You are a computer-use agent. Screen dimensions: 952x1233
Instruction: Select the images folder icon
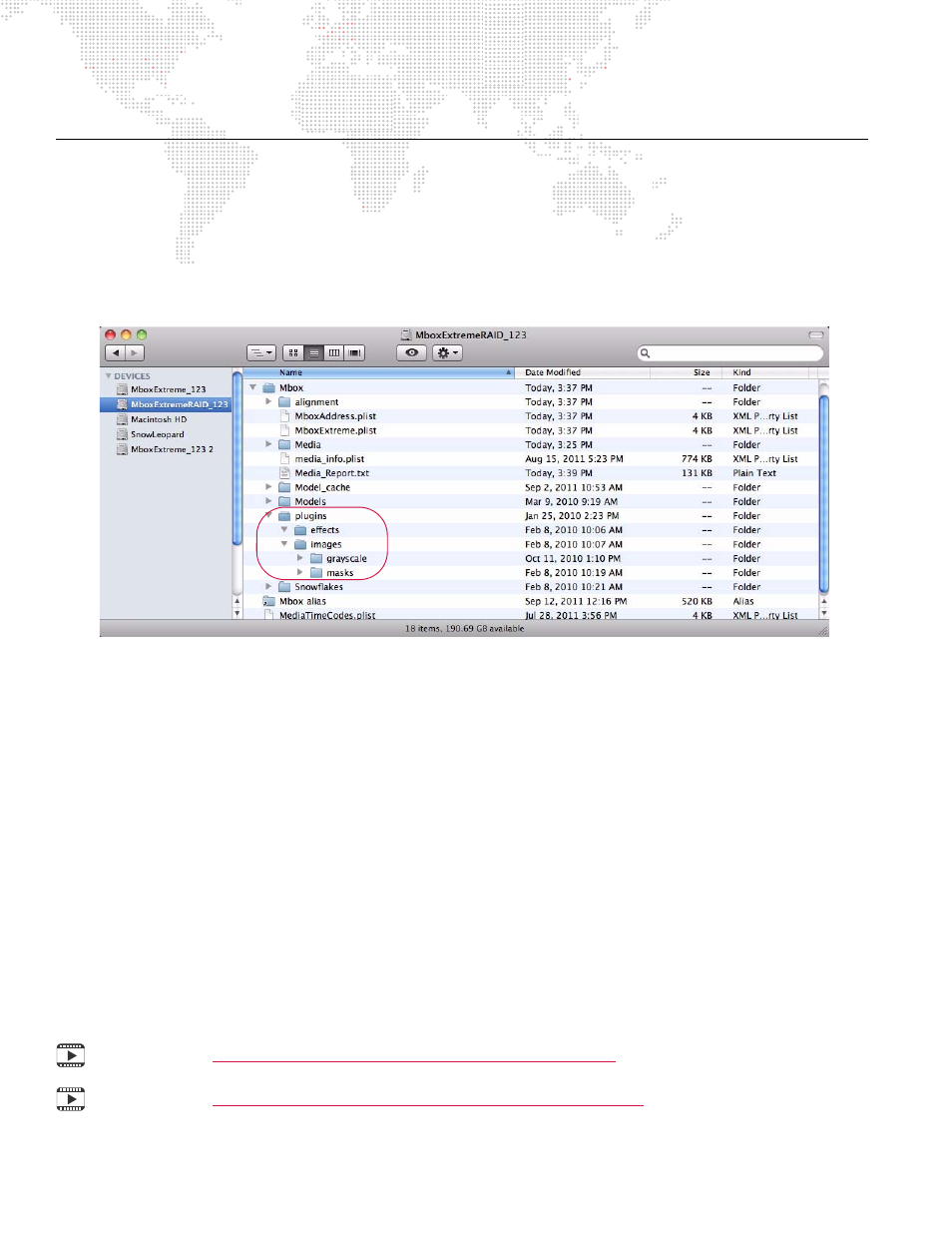point(300,544)
